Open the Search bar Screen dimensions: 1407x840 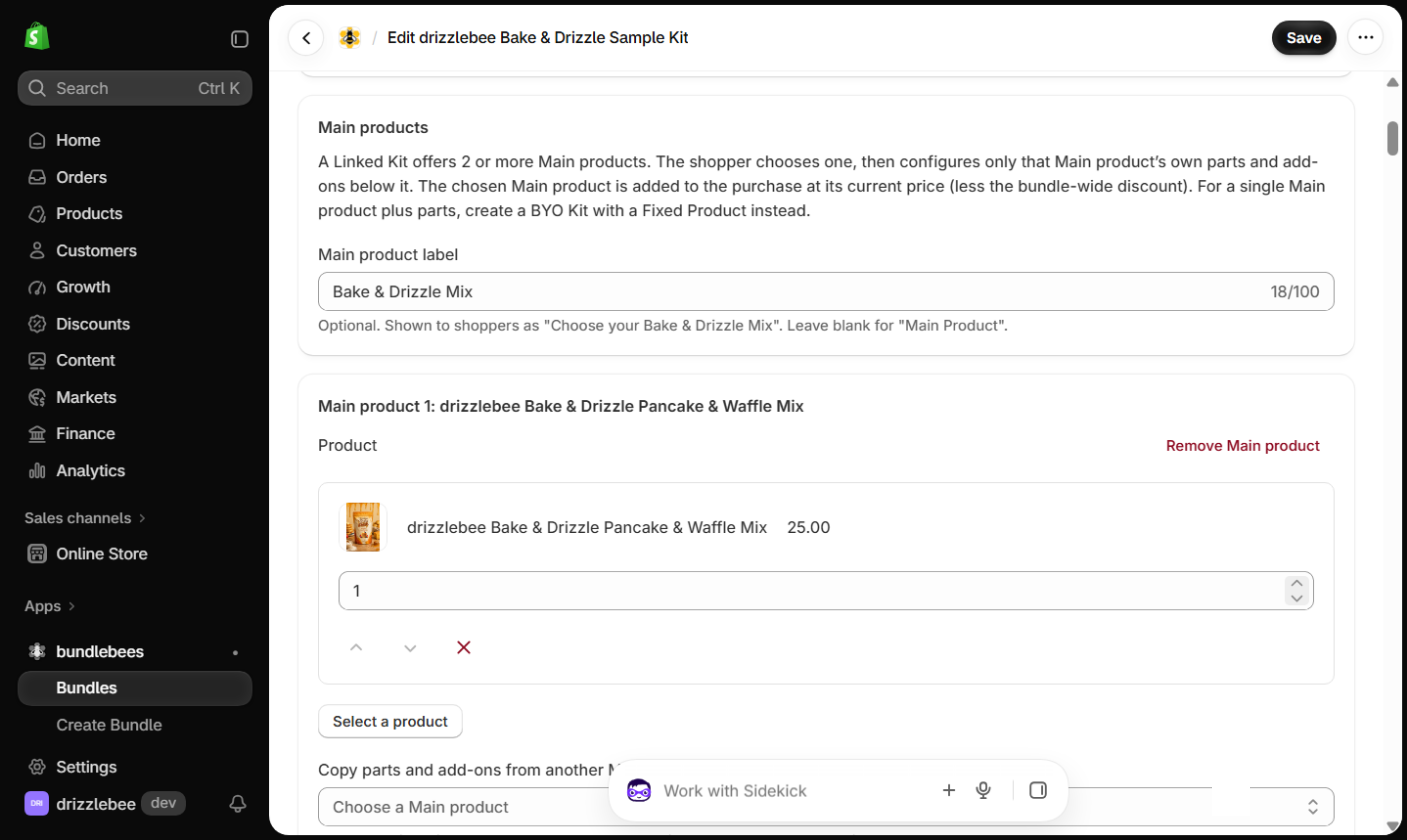[x=135, y=88]
